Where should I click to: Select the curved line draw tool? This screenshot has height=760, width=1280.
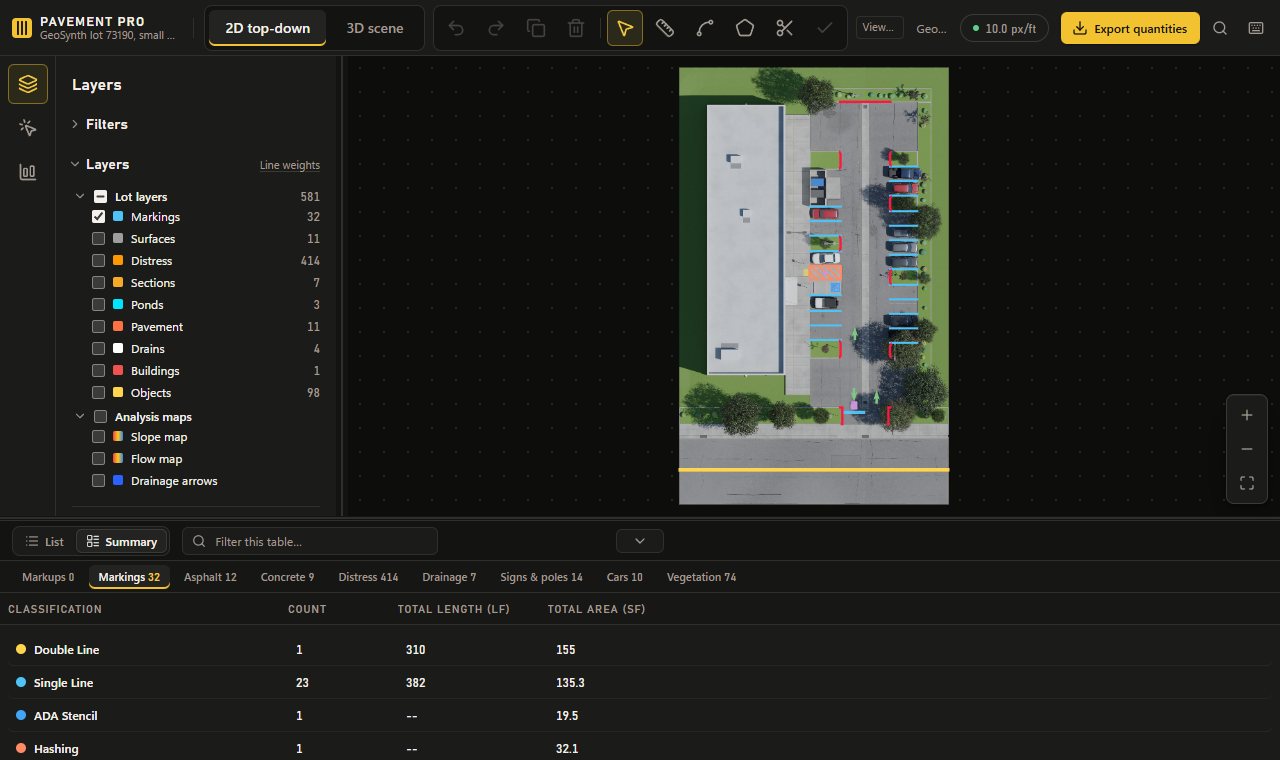[x=705, y=28]
